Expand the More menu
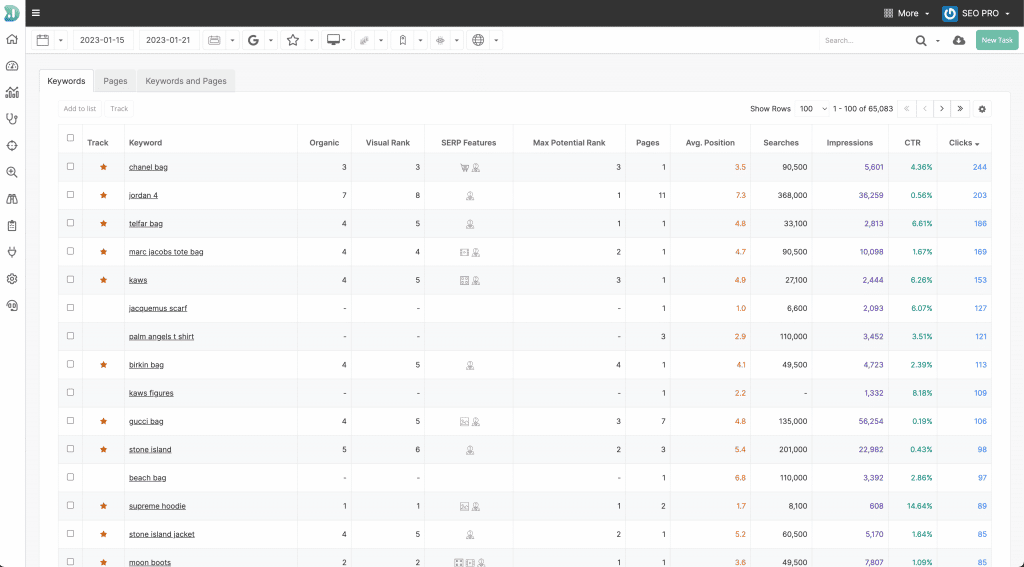The width and height of the screenshot is (1024, 567). point(906,13)
